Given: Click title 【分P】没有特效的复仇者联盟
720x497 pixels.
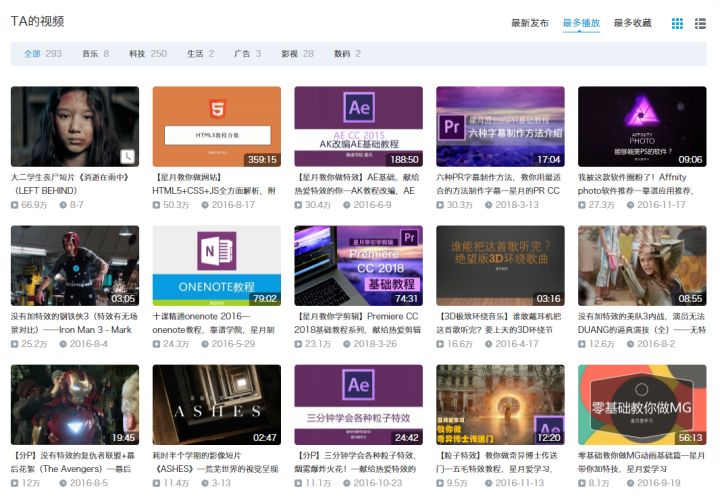Looking at the screenshot, I should (x=73, y=462).
